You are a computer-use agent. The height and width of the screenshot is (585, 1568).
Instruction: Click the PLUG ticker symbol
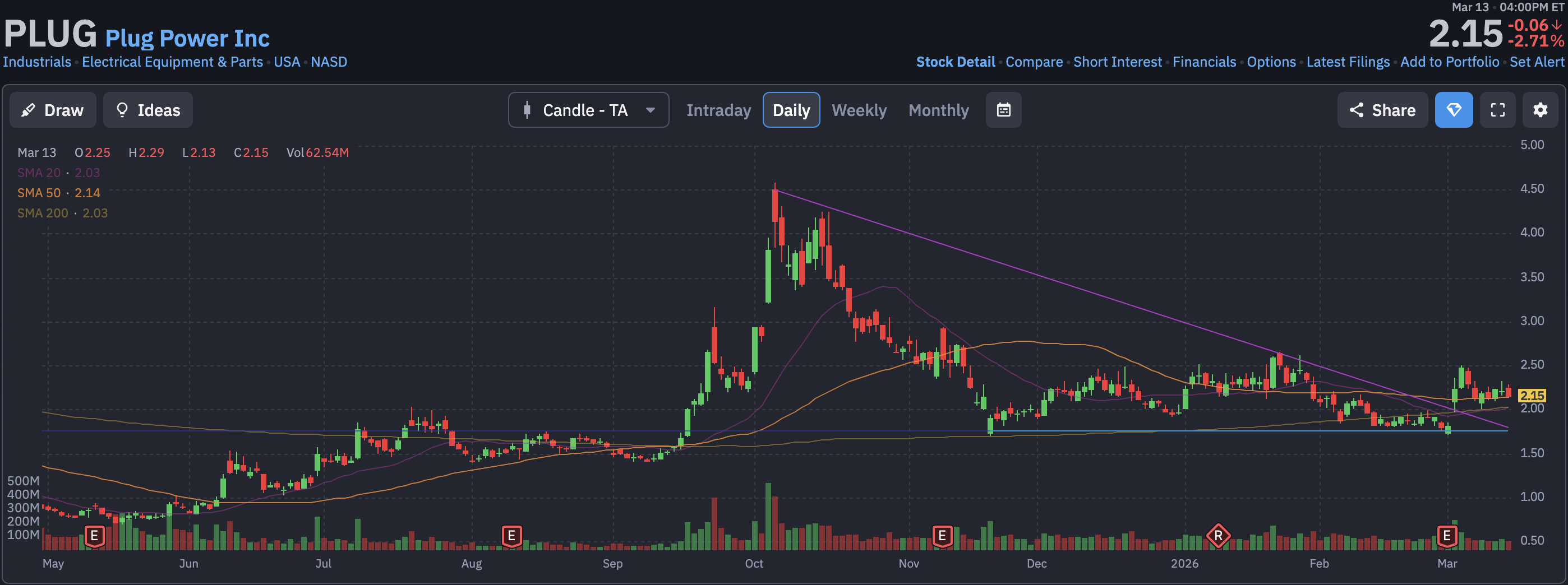click(x=50, y=34)
